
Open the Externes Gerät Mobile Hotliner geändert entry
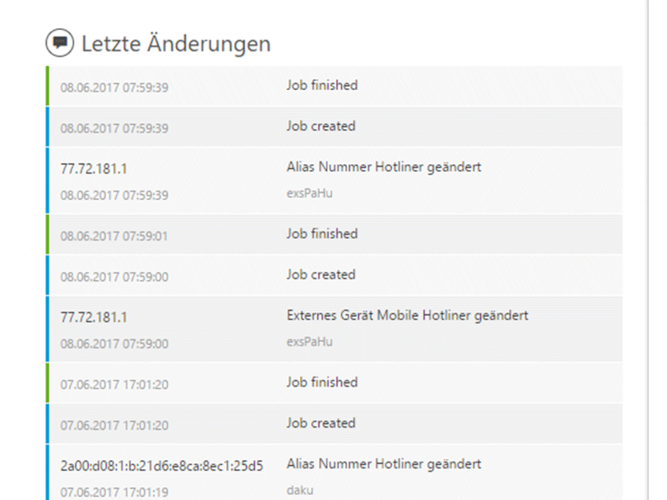(x=334, y=329)
